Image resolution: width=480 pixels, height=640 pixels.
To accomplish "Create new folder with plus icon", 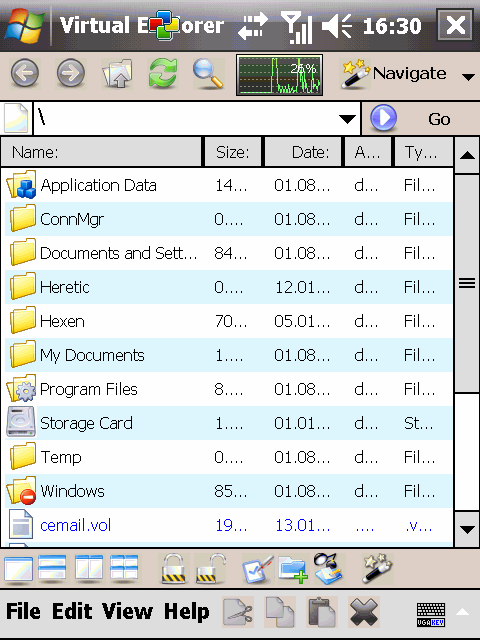I will pyautogui.click(x=293, y=569).
